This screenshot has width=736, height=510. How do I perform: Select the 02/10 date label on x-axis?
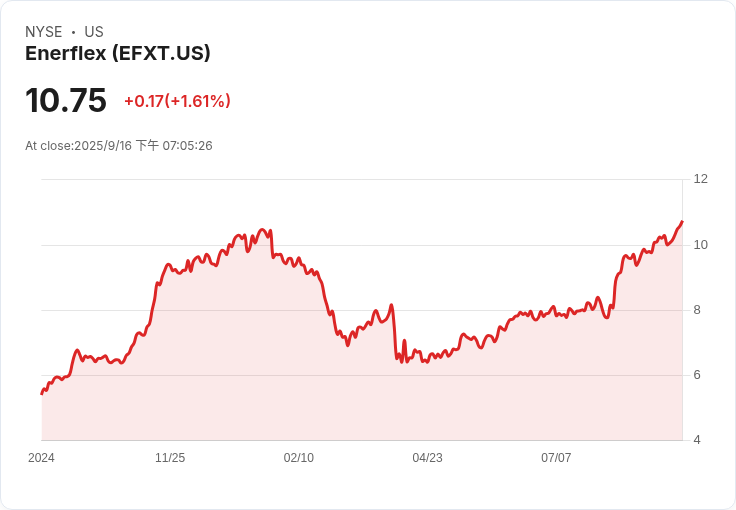[299, 458]
